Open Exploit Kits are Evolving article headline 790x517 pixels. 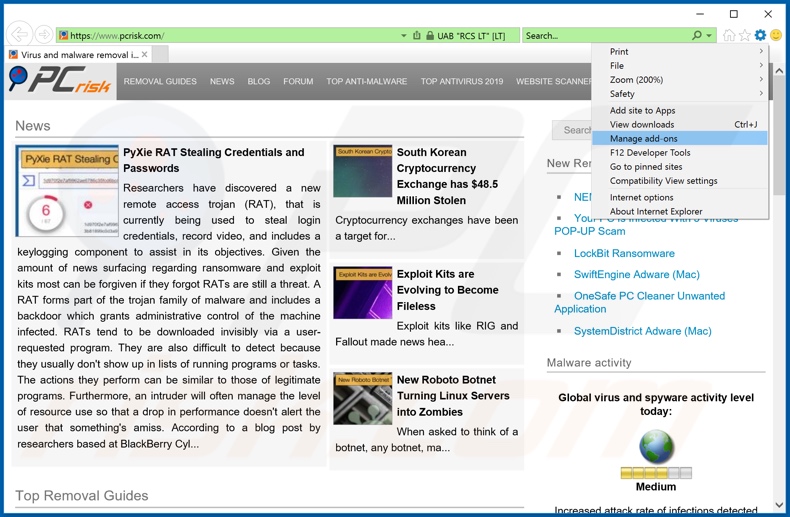point(447,290)
